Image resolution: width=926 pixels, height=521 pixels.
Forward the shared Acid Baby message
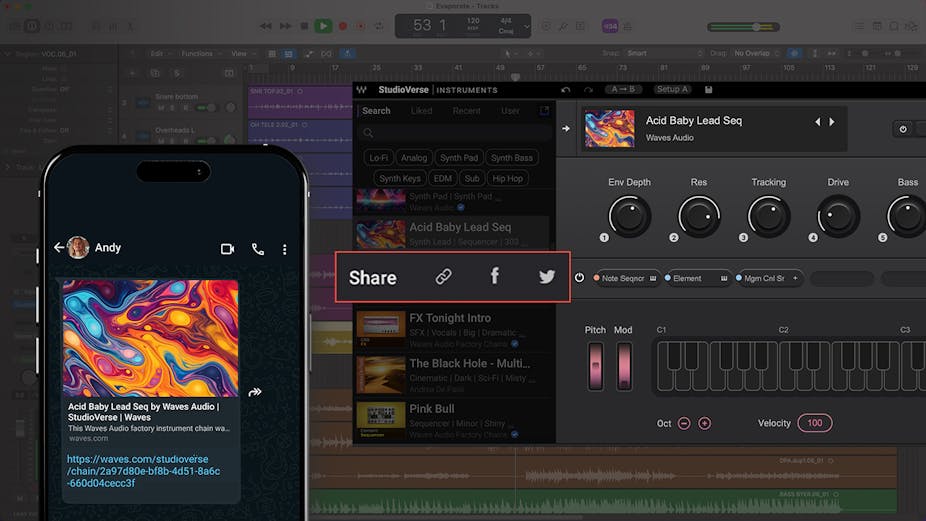pos(255,392)
